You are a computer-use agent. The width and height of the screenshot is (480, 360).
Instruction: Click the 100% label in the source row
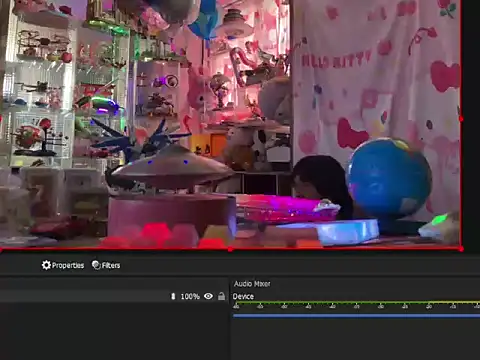tap(190, 296)
